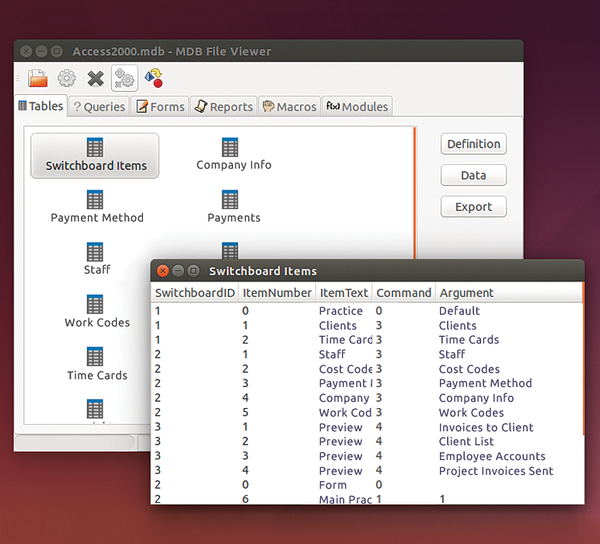Click the orange scrollbar in Switchboard Items window
The image size is (600, 544).
coord(583,359)
